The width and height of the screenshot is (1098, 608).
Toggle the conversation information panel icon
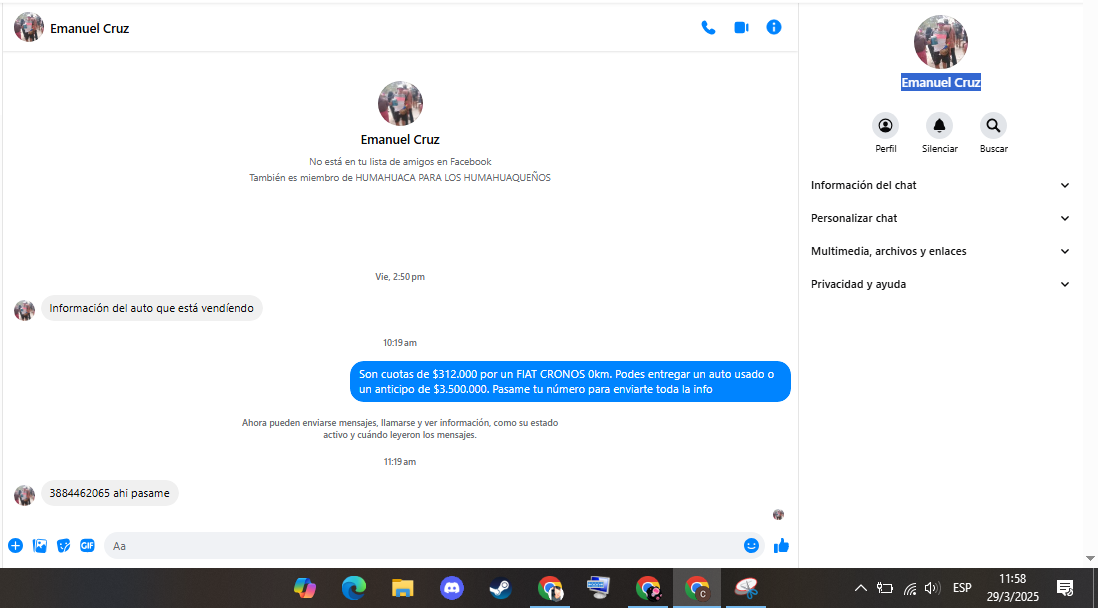(x=774, y=28)
